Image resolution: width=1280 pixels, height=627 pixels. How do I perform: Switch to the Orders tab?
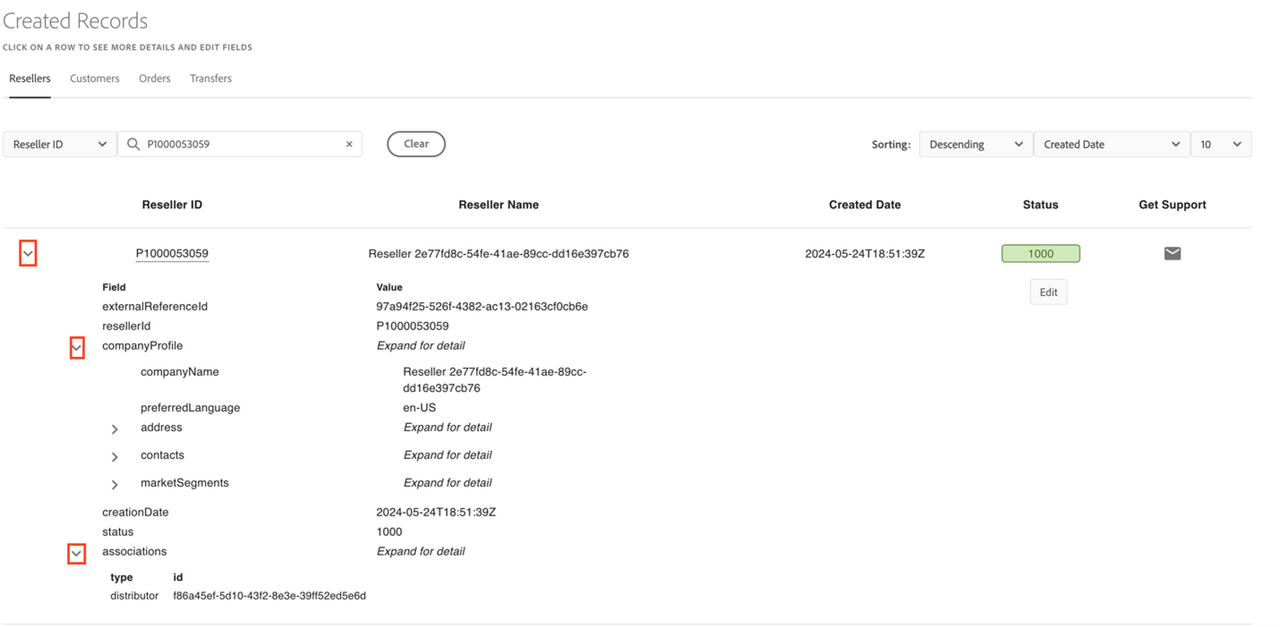[x=155, y=78]
